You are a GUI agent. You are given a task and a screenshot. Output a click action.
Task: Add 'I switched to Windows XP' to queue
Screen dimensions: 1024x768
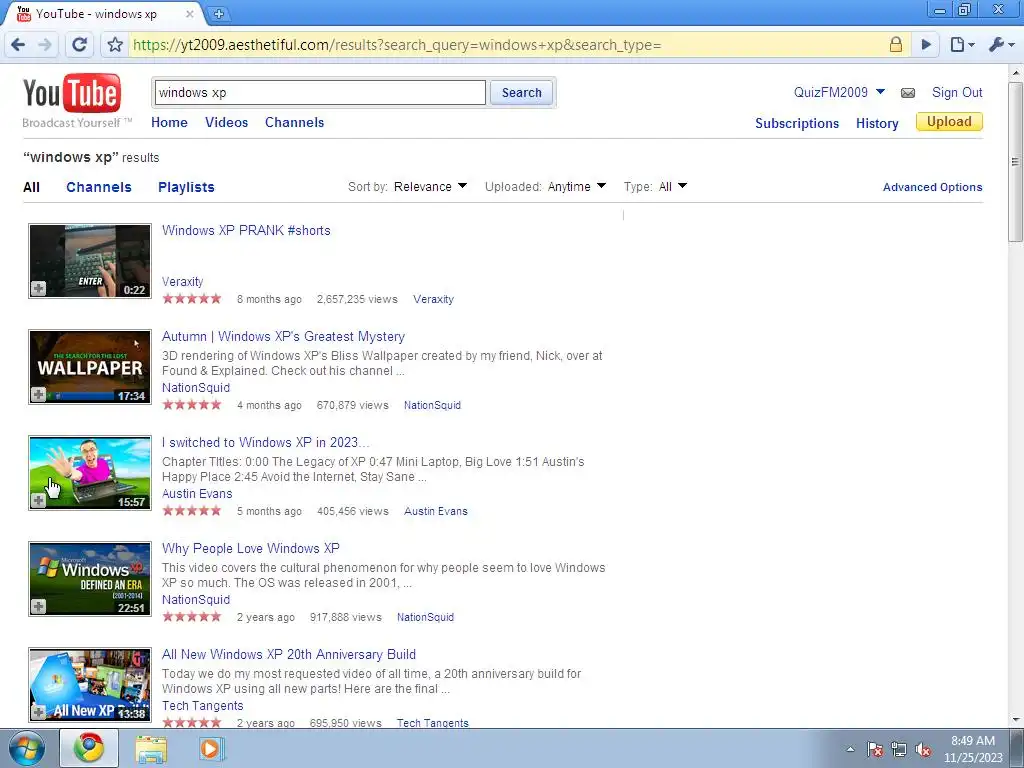pyautogui.click(x=39, y=500)
